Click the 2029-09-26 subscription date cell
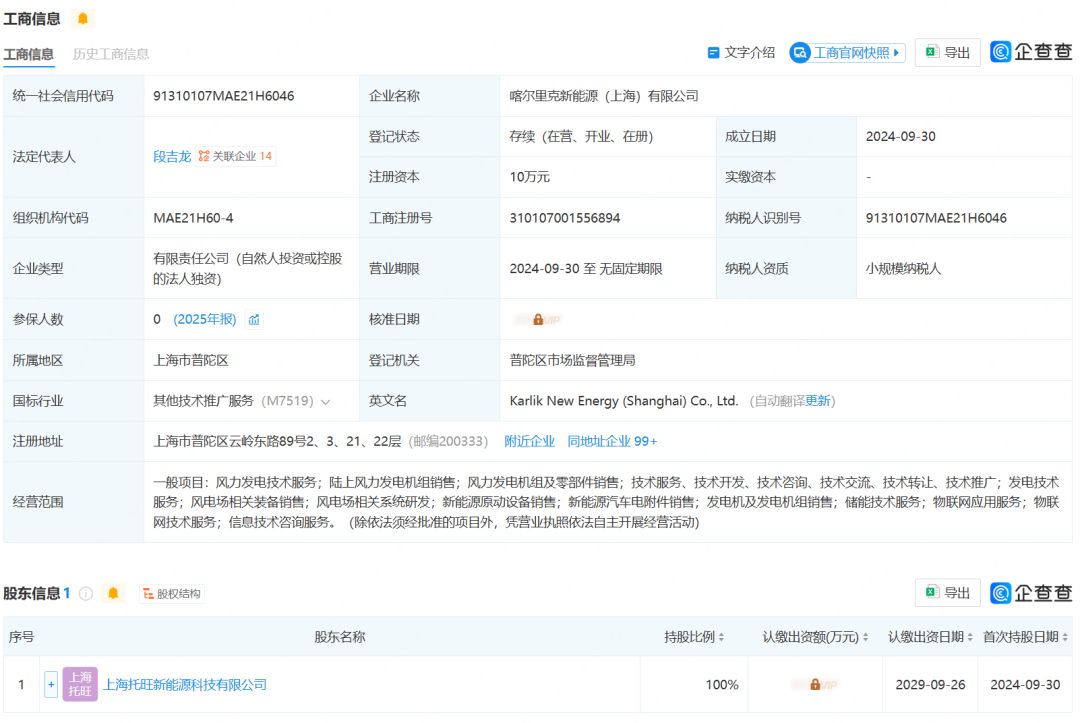Screen dimensions: 1080x723 pyautogui.click(x=930, y=684)
